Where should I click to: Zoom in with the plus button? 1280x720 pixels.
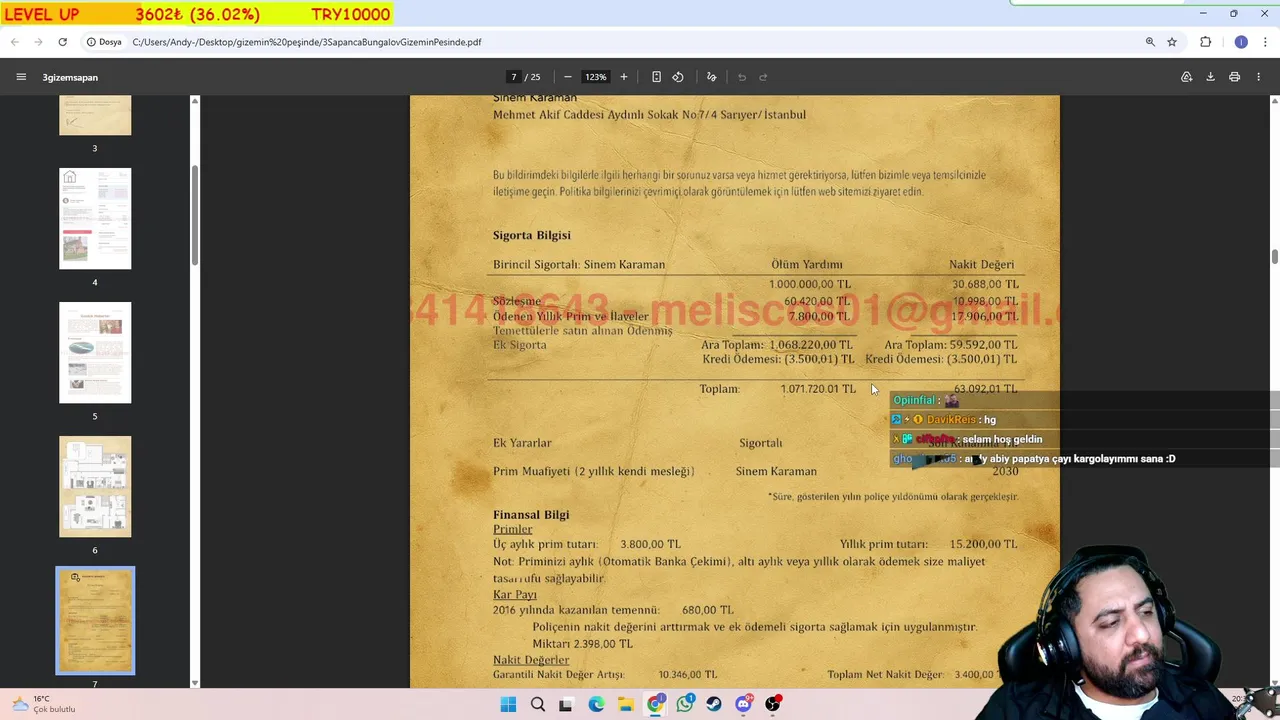[624, 77]
